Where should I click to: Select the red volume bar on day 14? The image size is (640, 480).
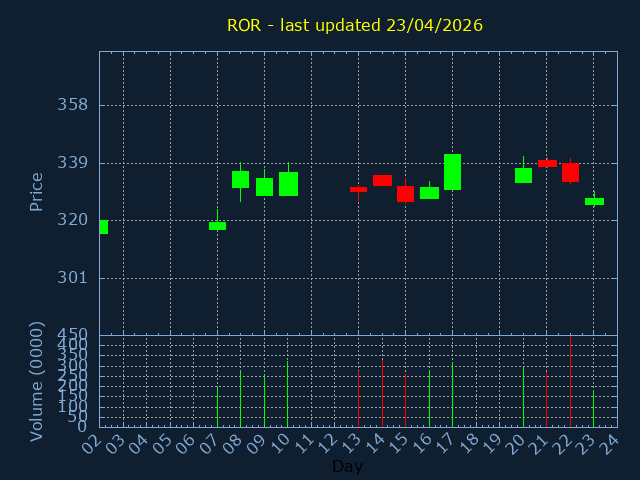click(382, 393)
